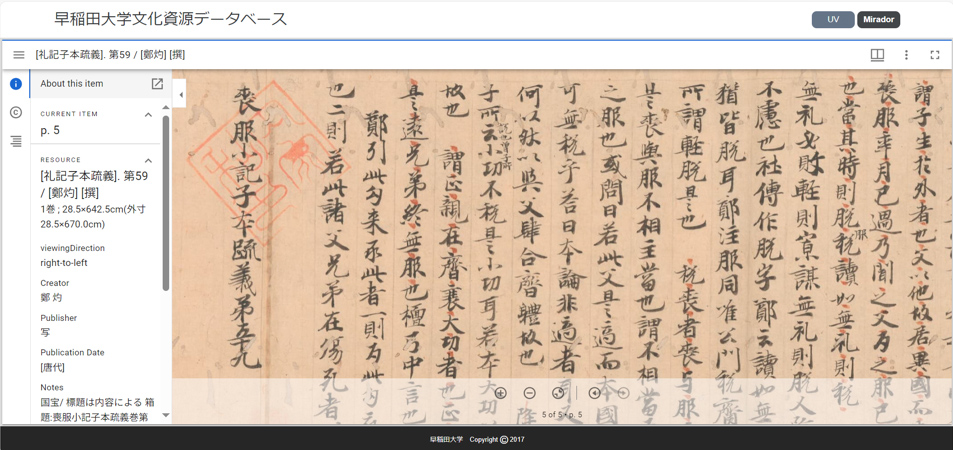Open the sidebar hamburger menu
The image size is (953, 450).
[19, 55]
